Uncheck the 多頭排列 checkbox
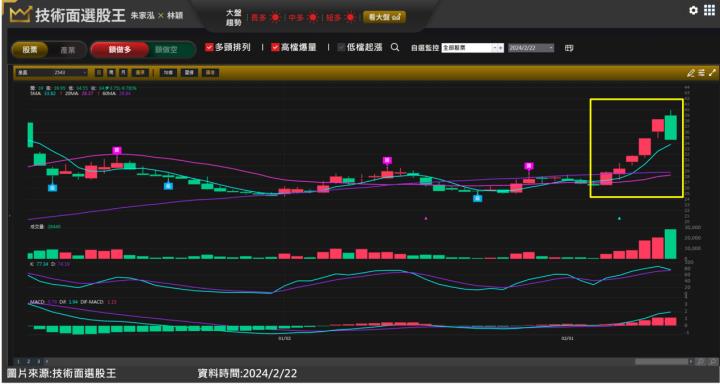This screenshot has width=720, height=386. click(209, 47)
